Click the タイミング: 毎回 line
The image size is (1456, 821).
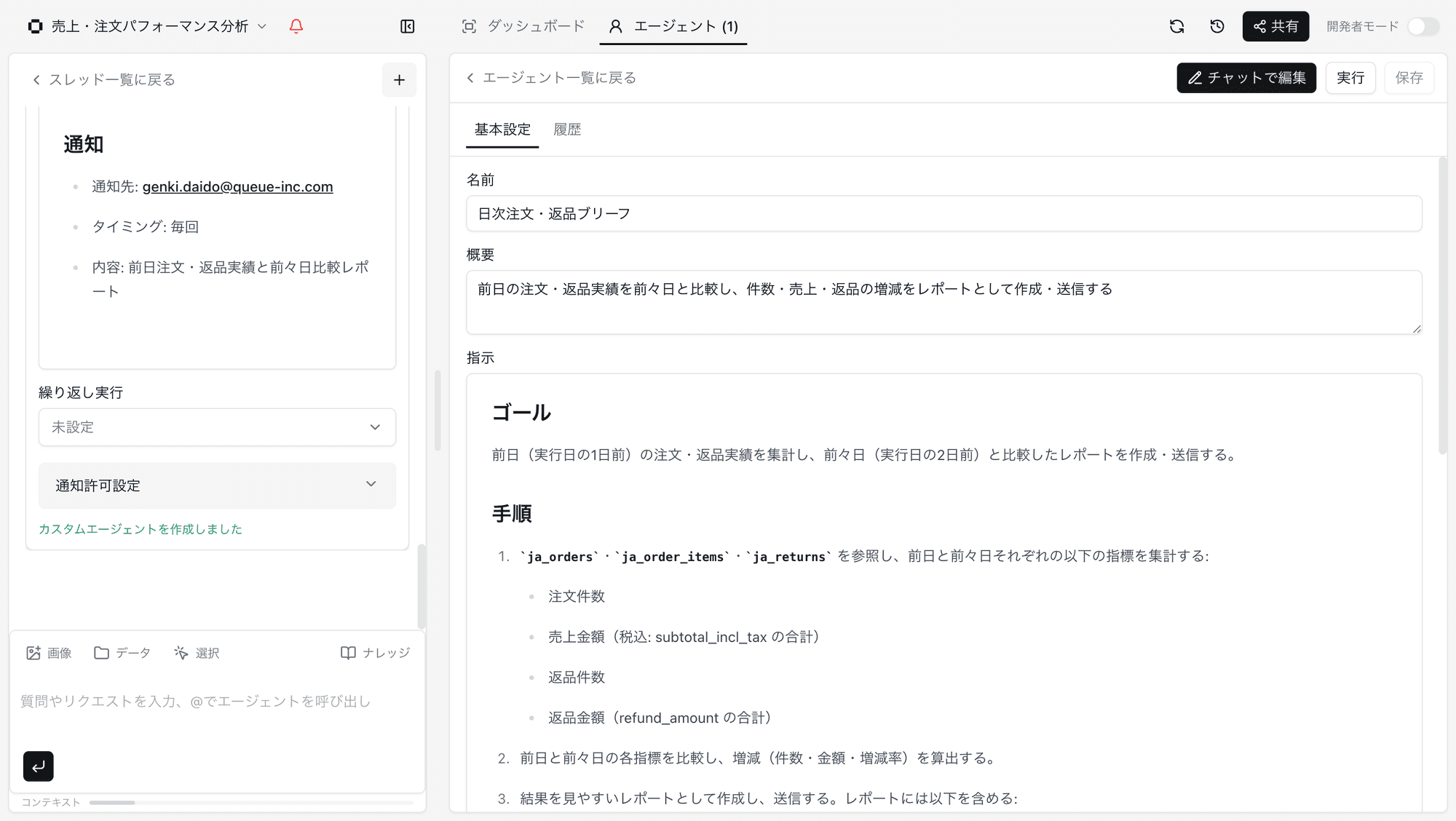click(x=146, y=227)
